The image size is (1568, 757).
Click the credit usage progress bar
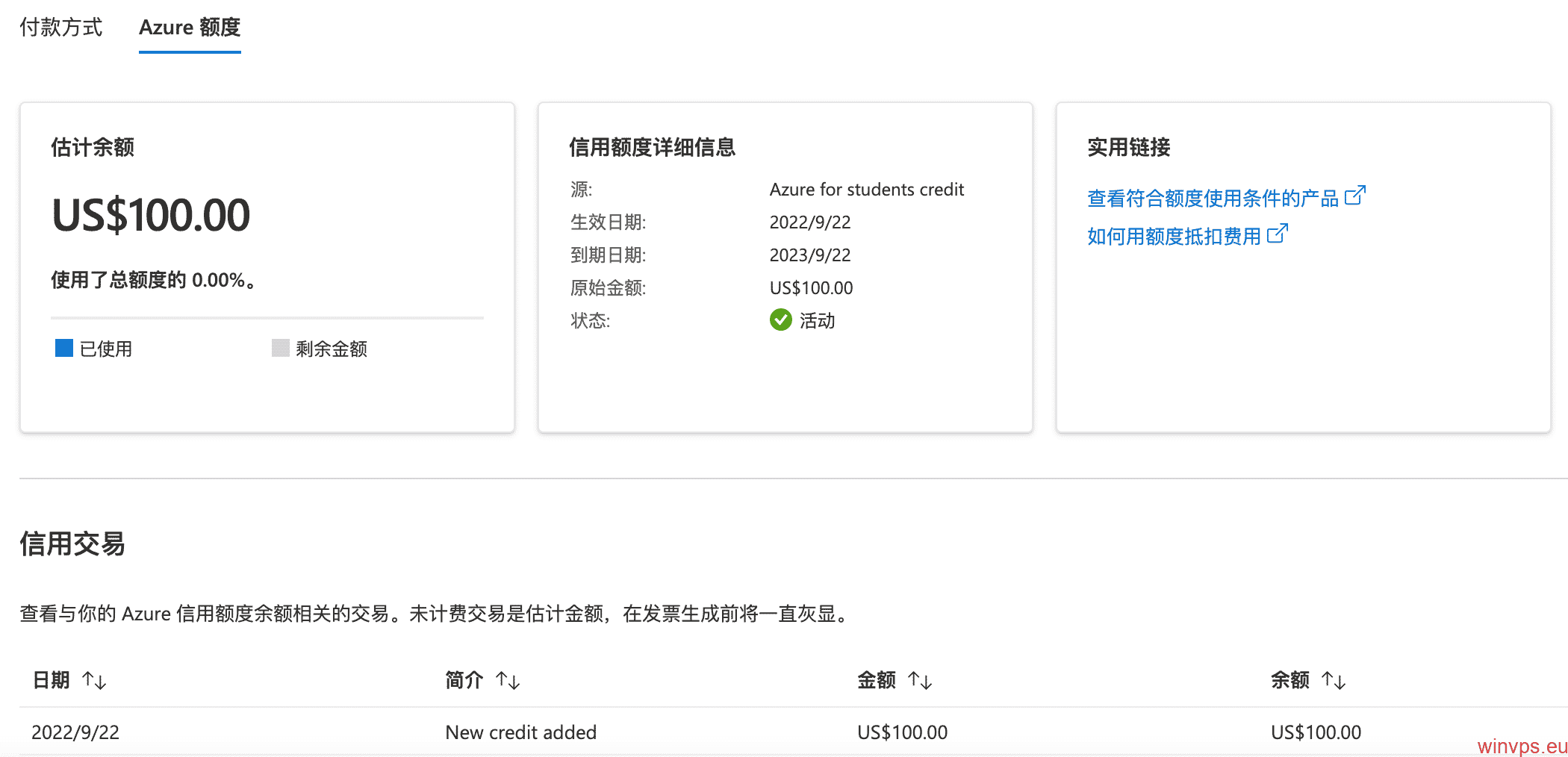click(x=267, y=318)
